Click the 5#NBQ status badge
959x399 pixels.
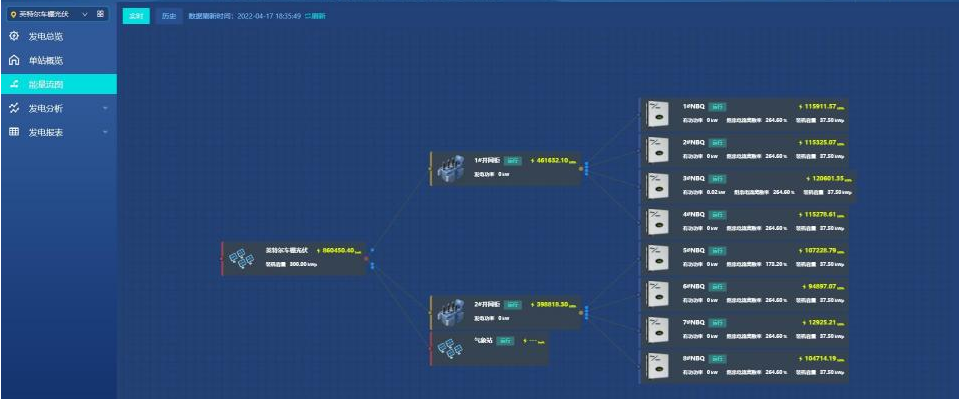(717, 251)
